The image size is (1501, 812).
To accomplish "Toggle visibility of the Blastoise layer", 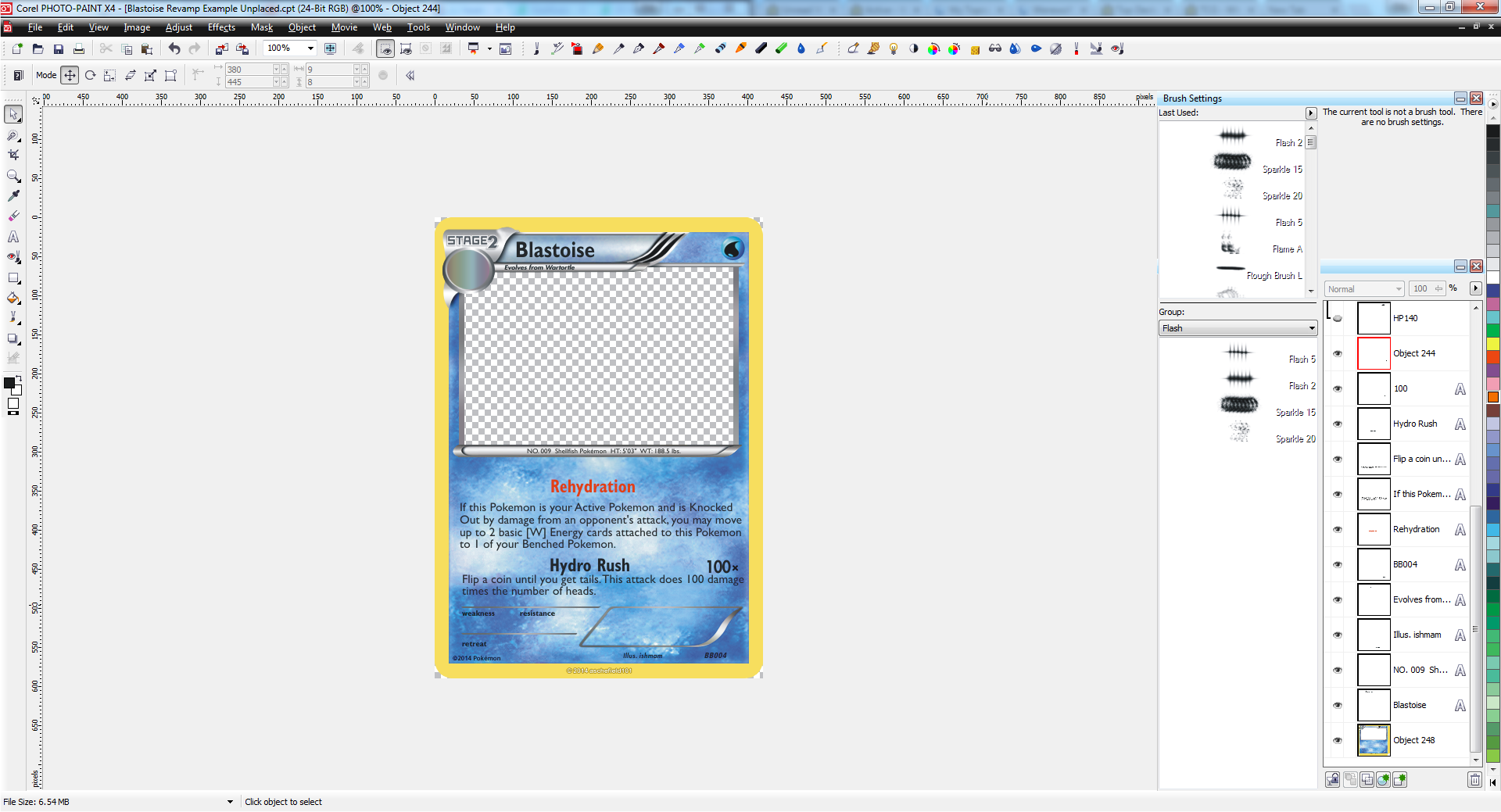I will pyautogui.click(x=1338, y=706).
